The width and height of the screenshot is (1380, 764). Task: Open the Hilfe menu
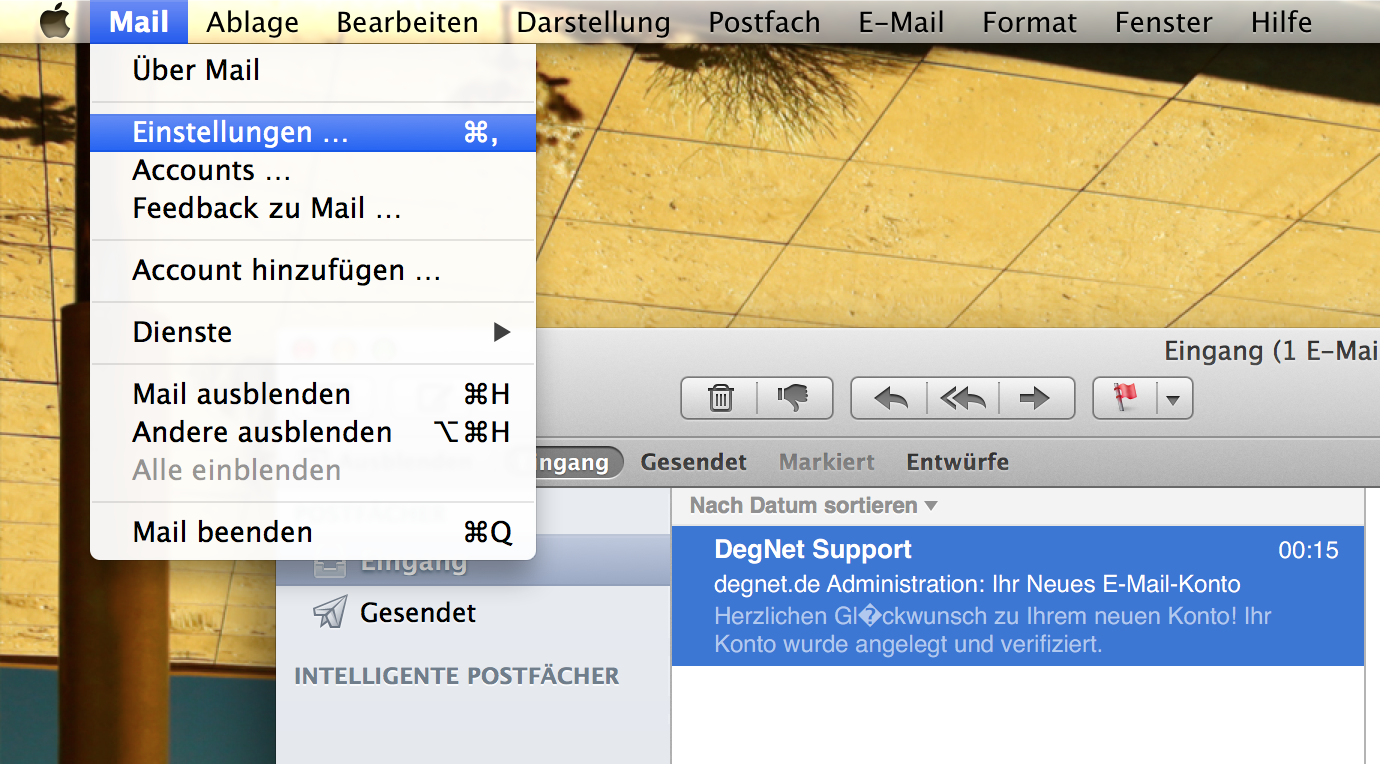click(x=1282, y=21)
